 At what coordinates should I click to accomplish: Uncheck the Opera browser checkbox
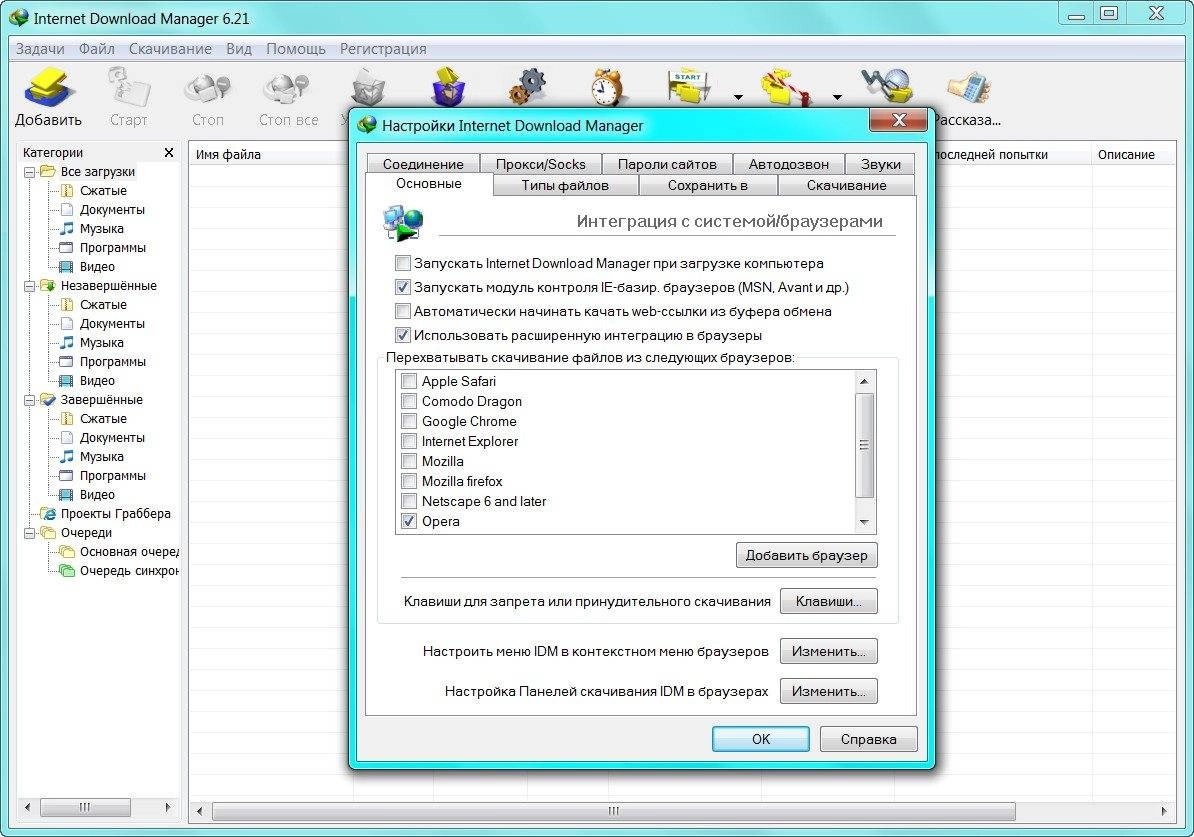[x=409, y=521]
